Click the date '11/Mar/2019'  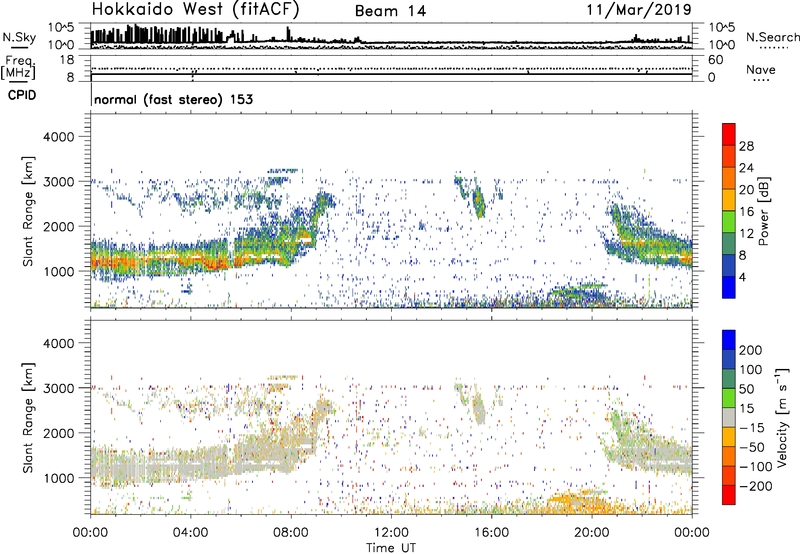(639, 10)
